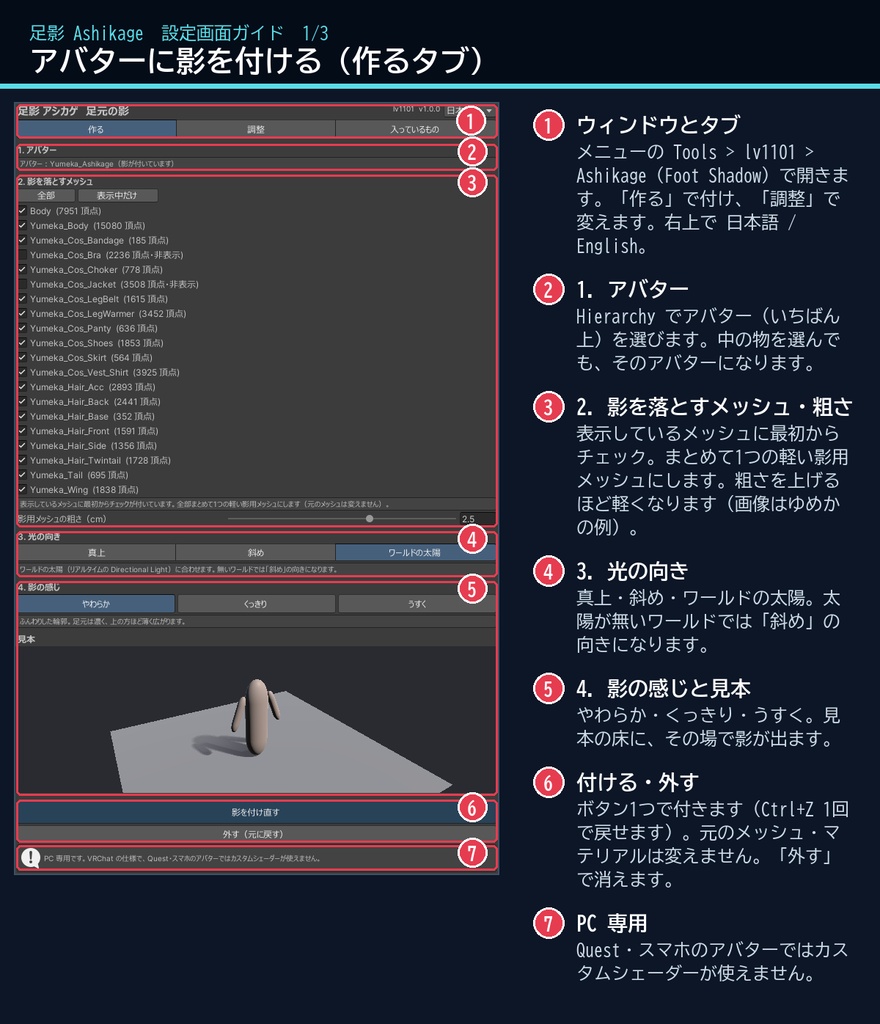Toggle Yumeka_Cos_Skirt checkbox

click(22, 358)
